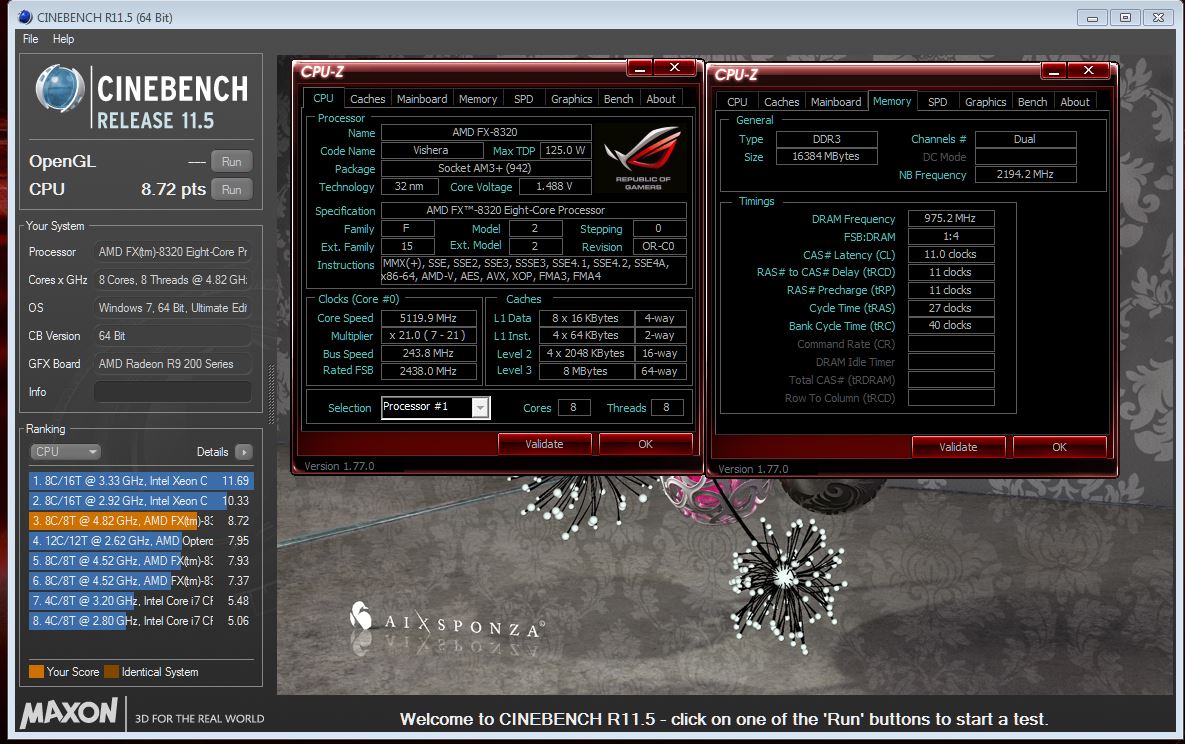Click the Core Speed value 5119.9 MHz

[x=429, y=318]
